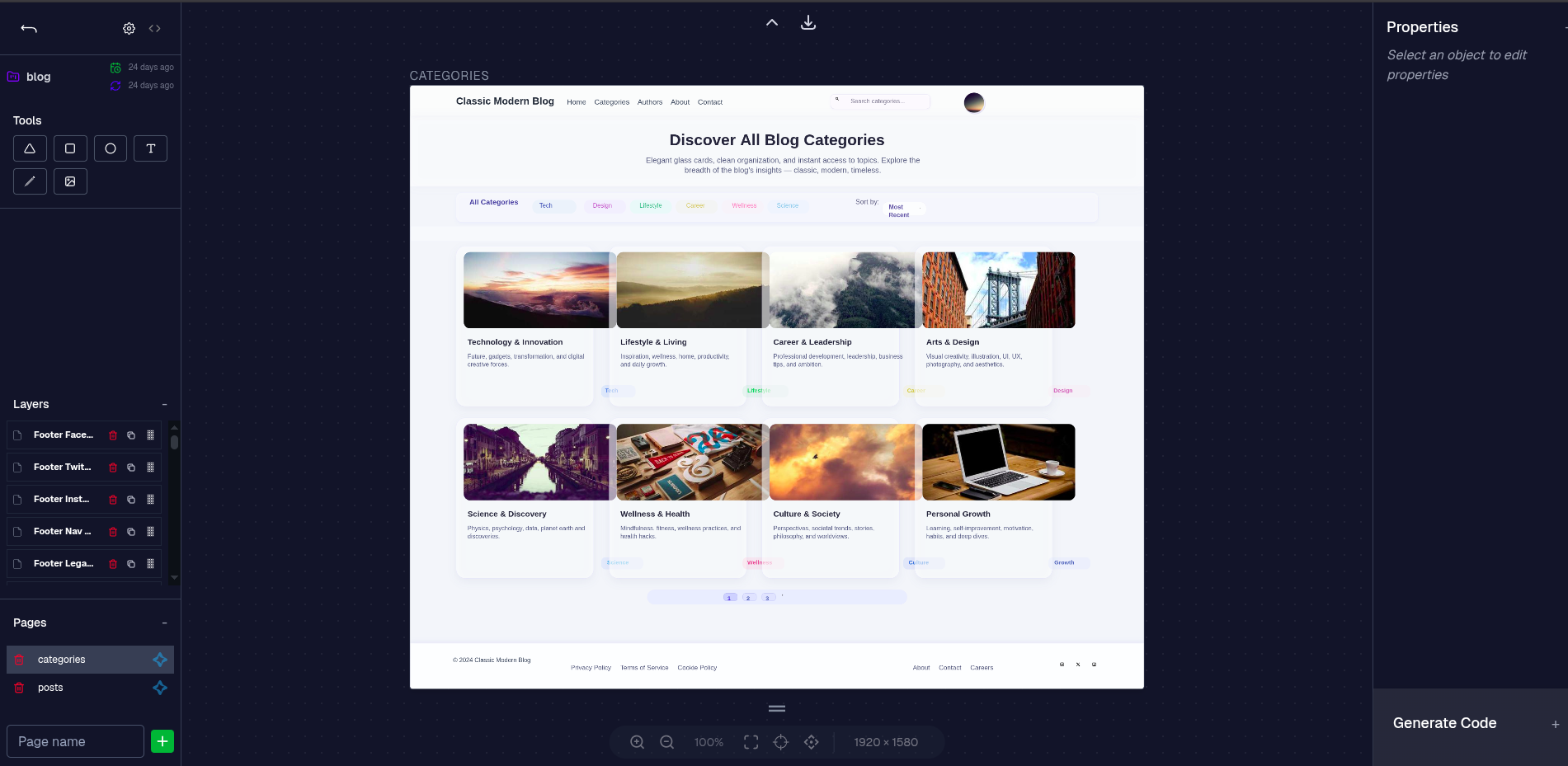This screenshot has width=1568, height=766.
Task: Add a new page with plus button
Action: point(162,741)
